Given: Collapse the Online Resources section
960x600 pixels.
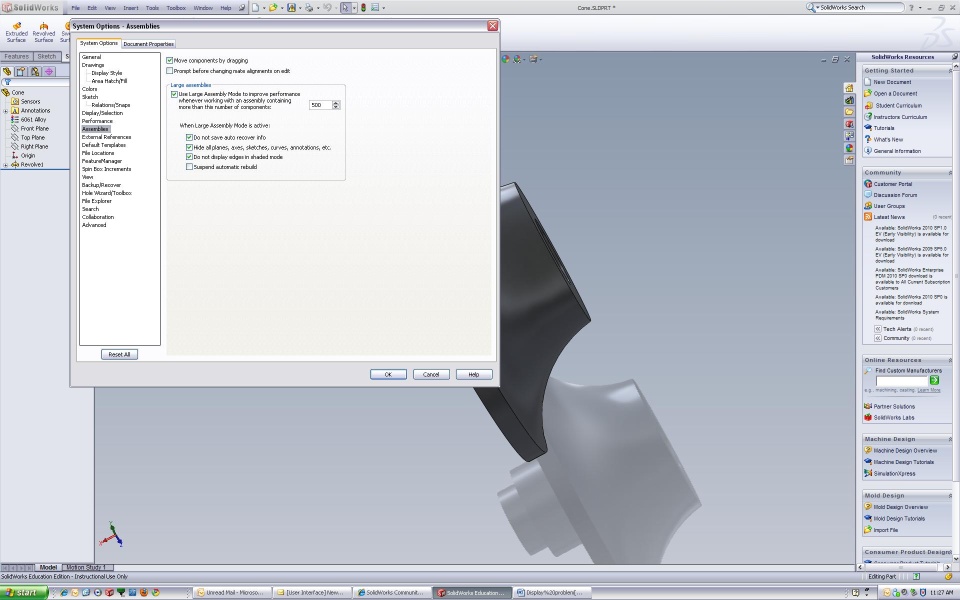Looking at the screenshot, I should click(950, 360).
